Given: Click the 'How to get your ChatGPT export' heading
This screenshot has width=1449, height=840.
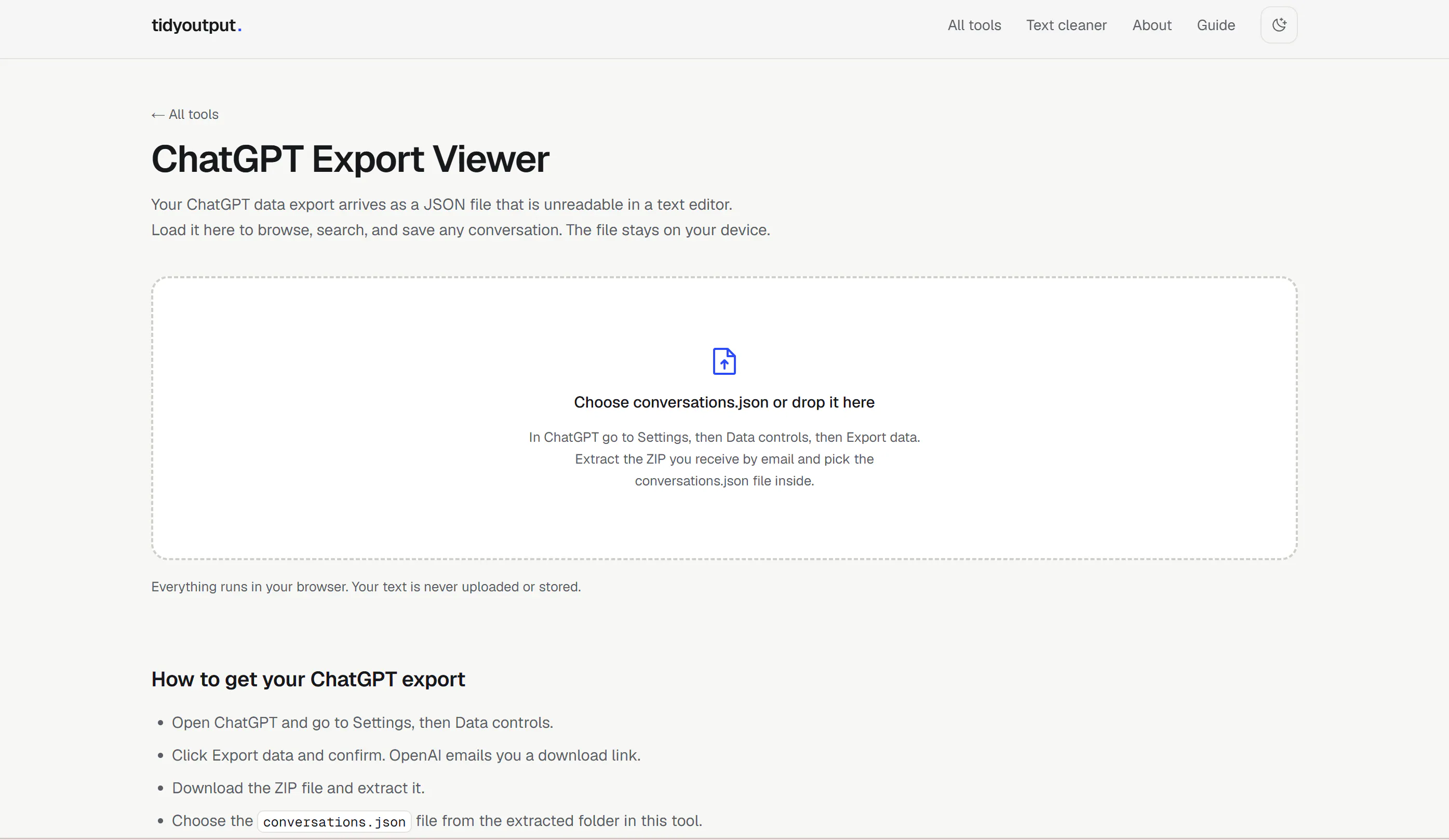Looking at the screenshot, I should (x=308, y=679).
